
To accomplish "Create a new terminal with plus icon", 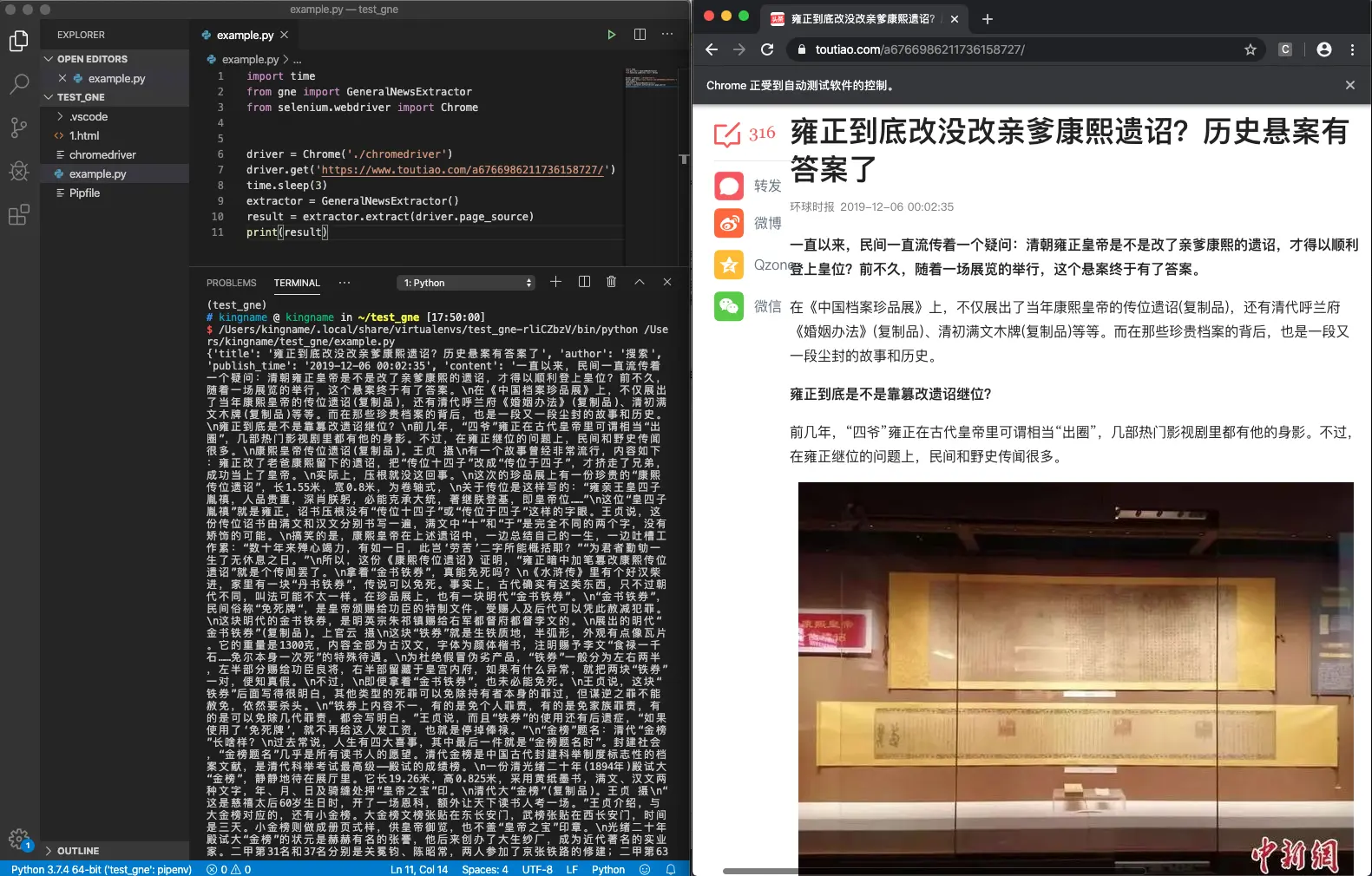I will [x=556, y=282].
